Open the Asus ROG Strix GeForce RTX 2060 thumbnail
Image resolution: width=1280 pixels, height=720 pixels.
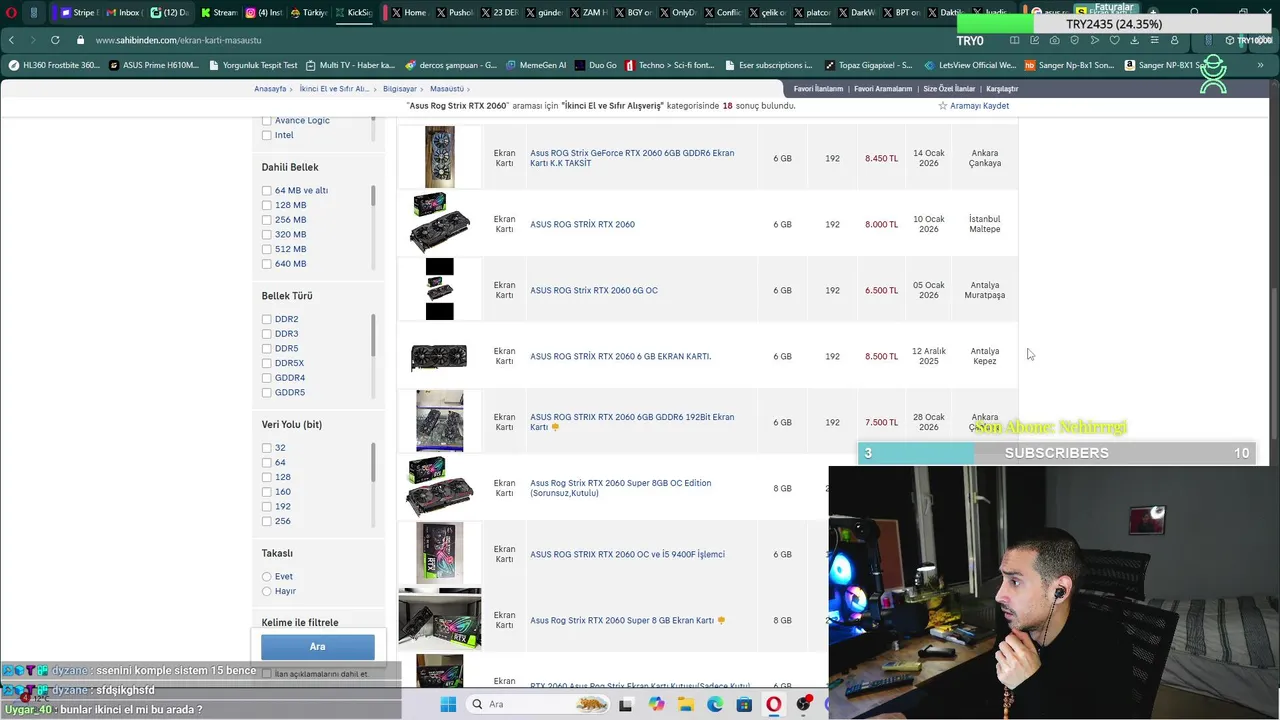[x=439, y=157]
